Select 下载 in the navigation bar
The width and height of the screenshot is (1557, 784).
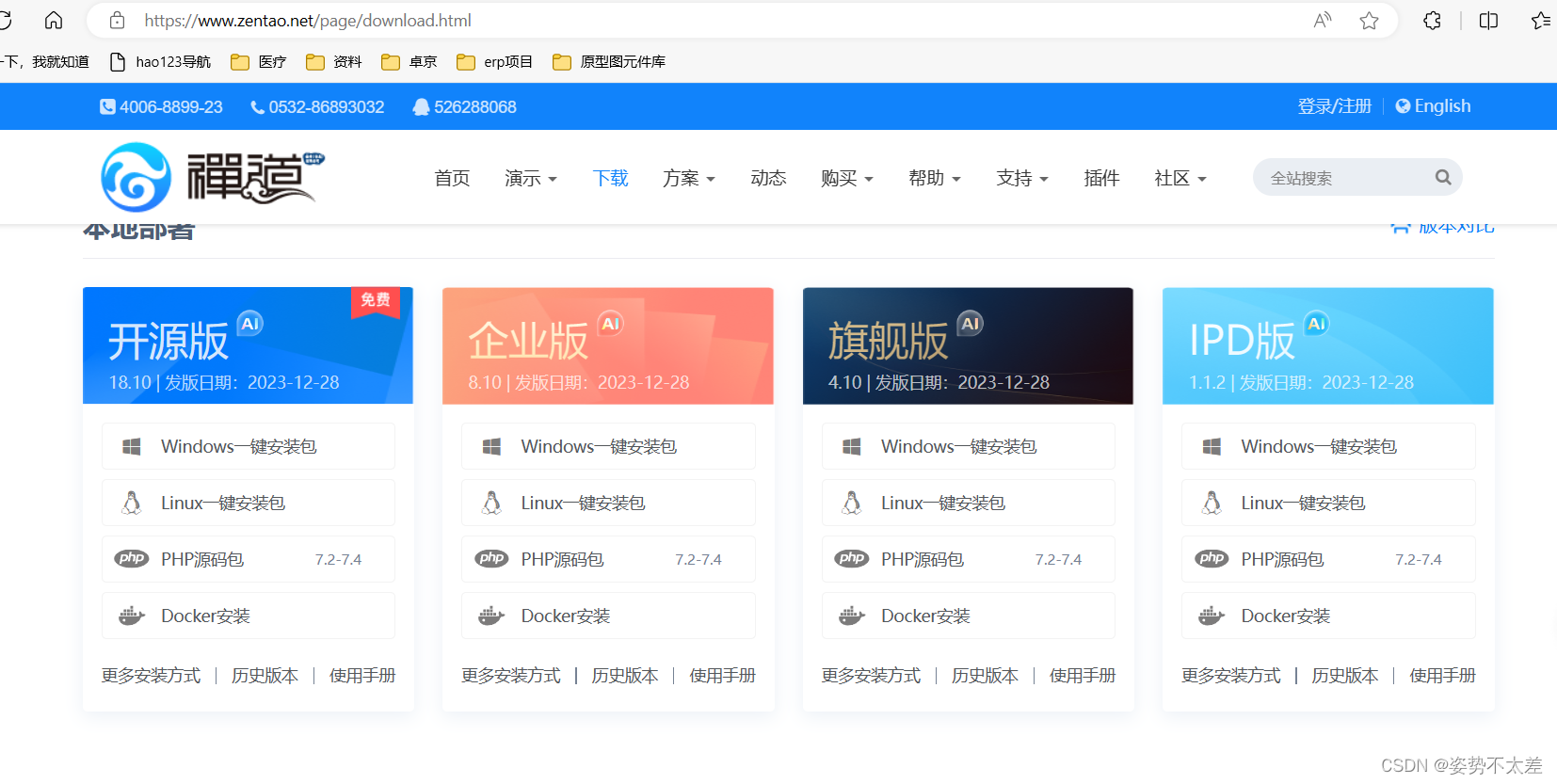click(611, 178)
